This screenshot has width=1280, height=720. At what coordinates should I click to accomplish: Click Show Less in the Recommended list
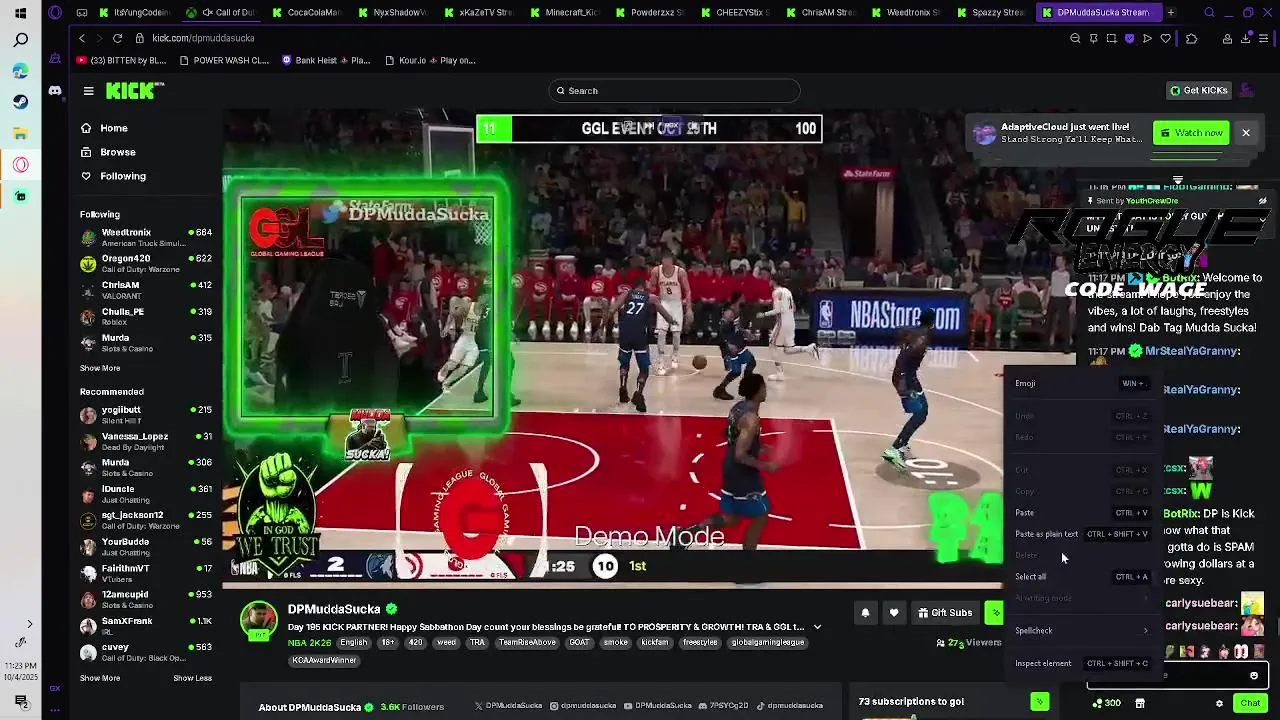coord(192,678)
